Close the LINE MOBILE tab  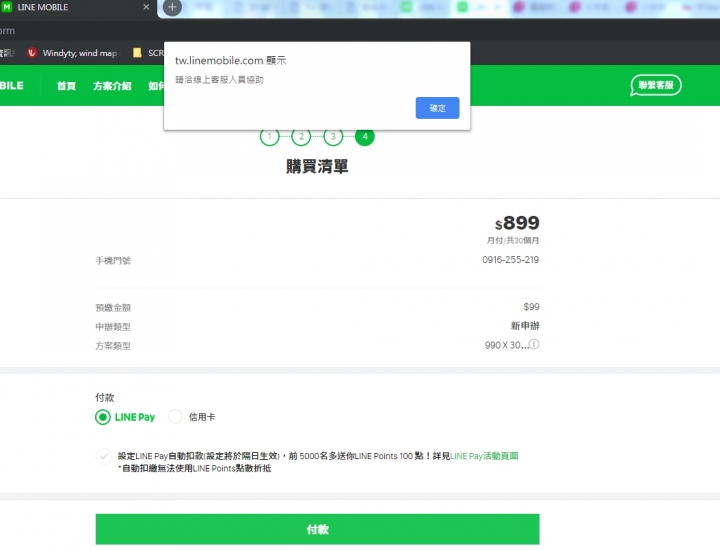click(146, 7)
